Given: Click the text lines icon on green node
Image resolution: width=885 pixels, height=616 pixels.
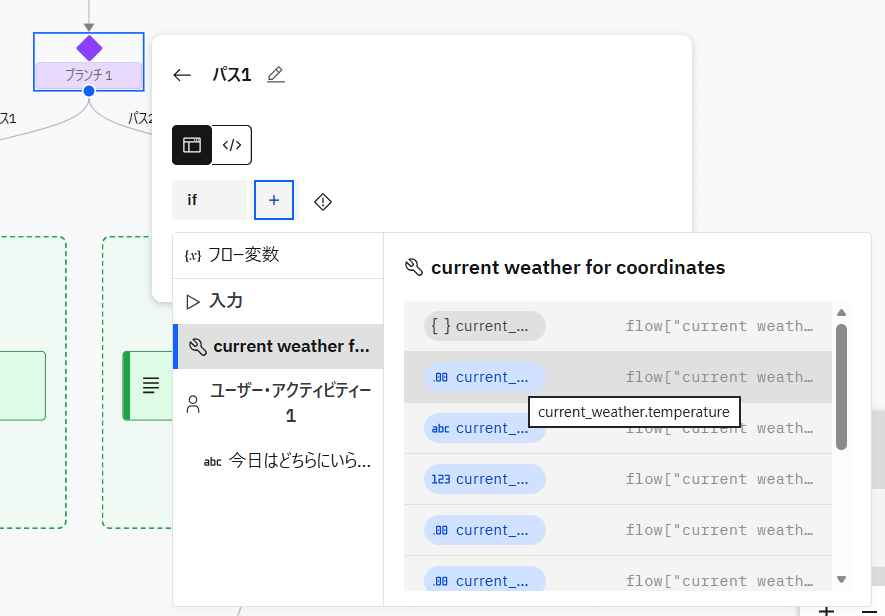Looking at the screenshot, I should point(150,385).
